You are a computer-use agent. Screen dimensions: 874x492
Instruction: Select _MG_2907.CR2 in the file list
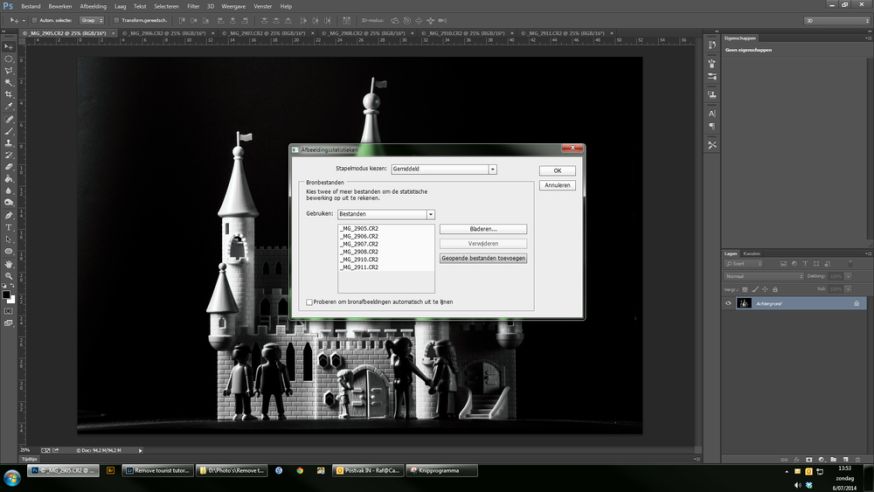point(359,244)
